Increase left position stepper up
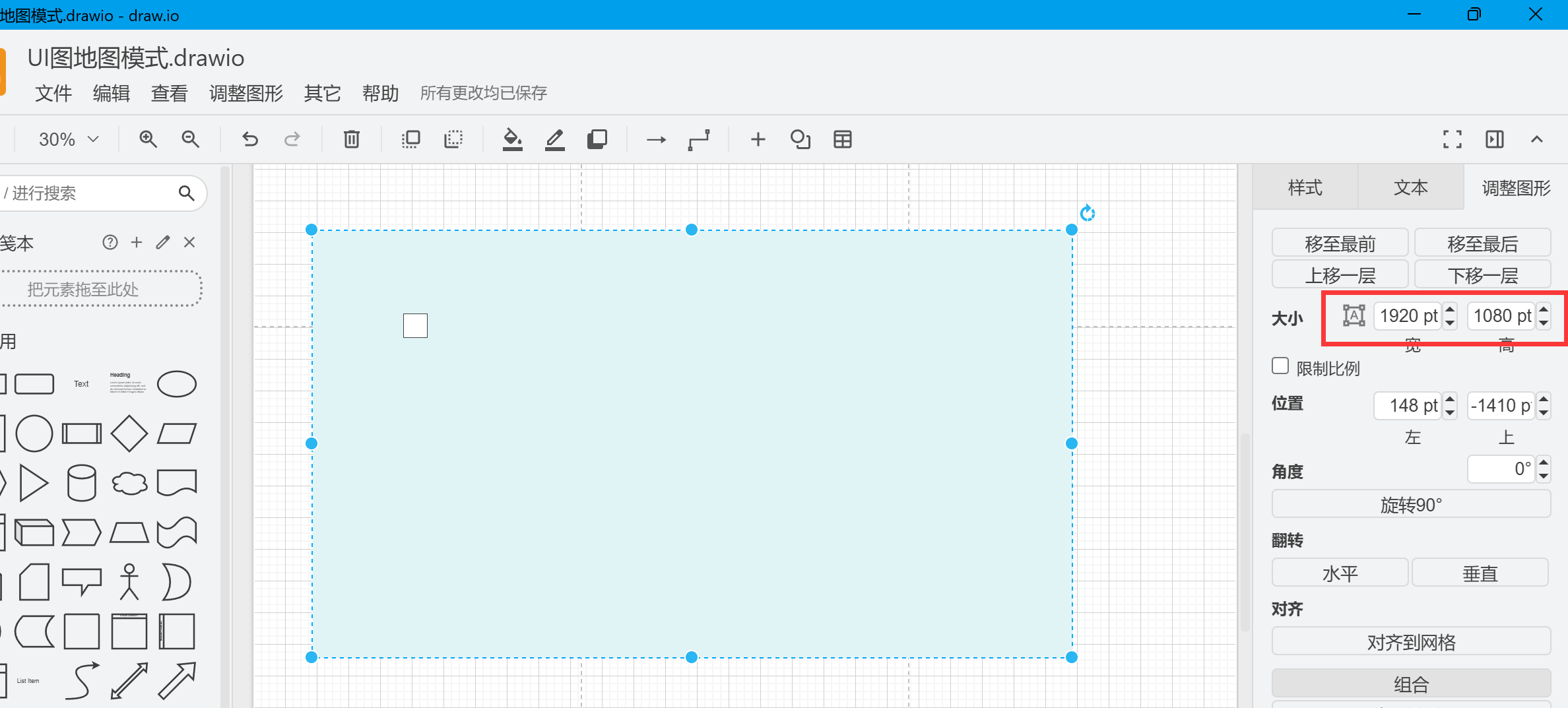 (x=1450, y=399)
